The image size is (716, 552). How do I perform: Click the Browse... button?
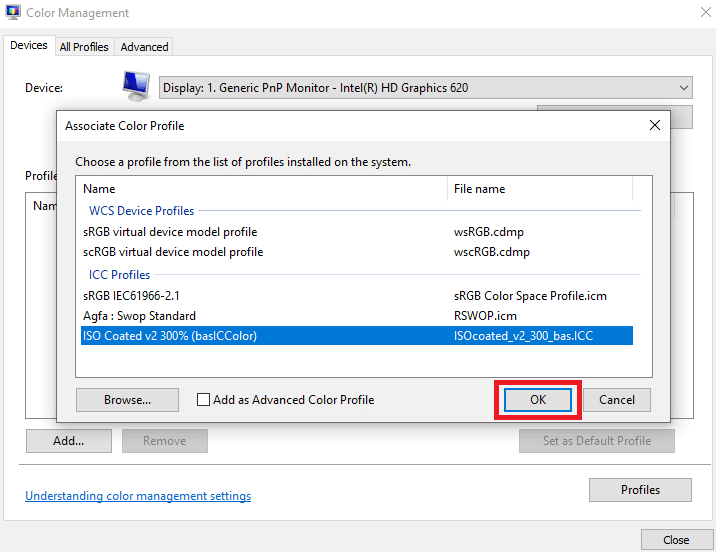pyautogui.click(x=127, y=400)
